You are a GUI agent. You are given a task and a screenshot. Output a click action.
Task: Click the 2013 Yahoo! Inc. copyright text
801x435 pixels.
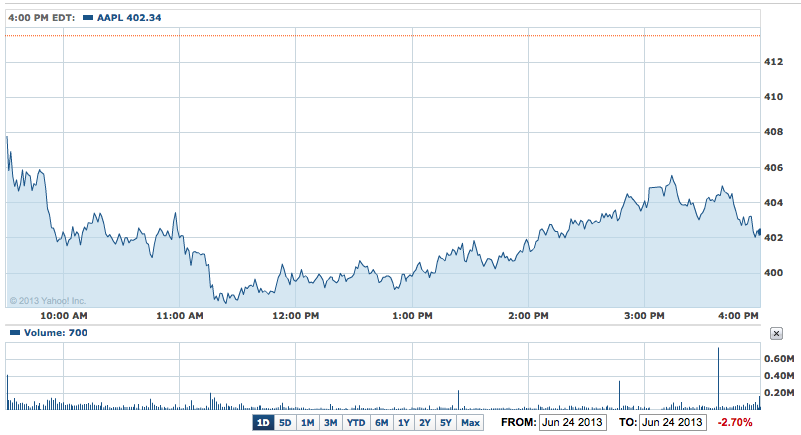coord(49,300)
